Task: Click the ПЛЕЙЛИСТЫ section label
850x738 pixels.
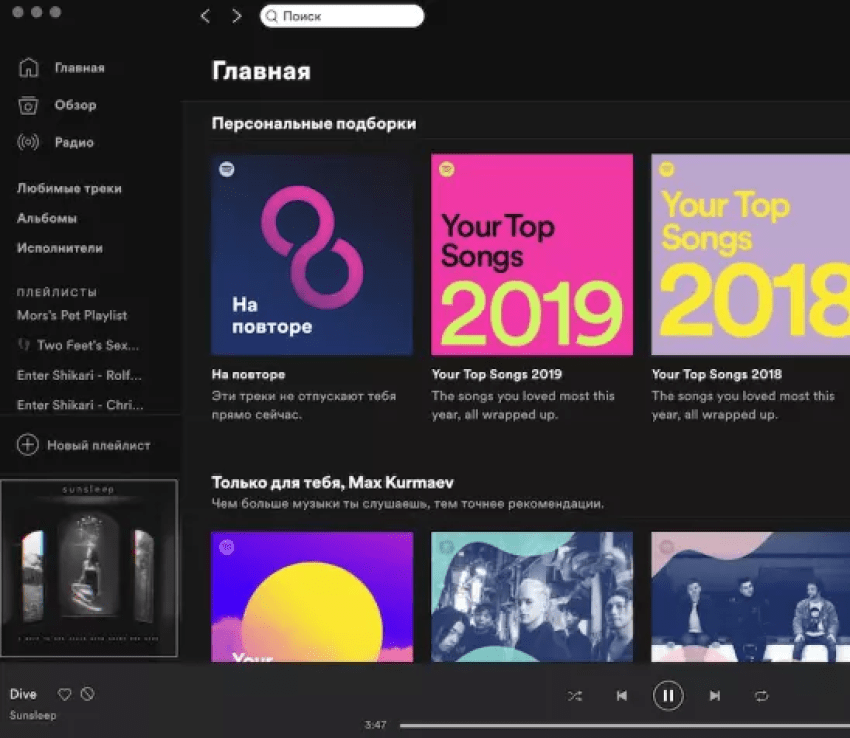Action: click(x=57, y=292)
